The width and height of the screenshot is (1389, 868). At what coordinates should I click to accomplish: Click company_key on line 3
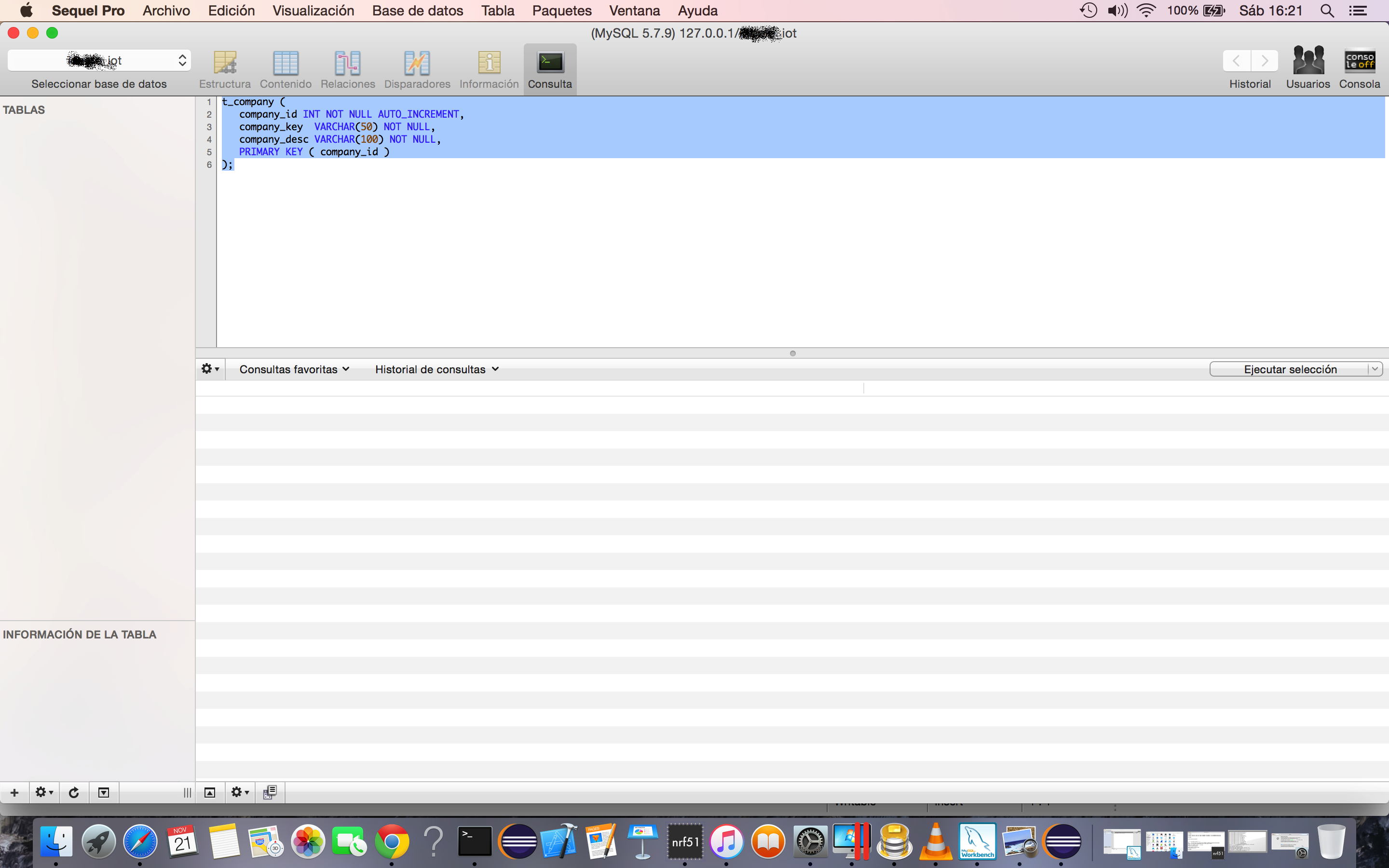pyautogui.click(x=271, y=127)
